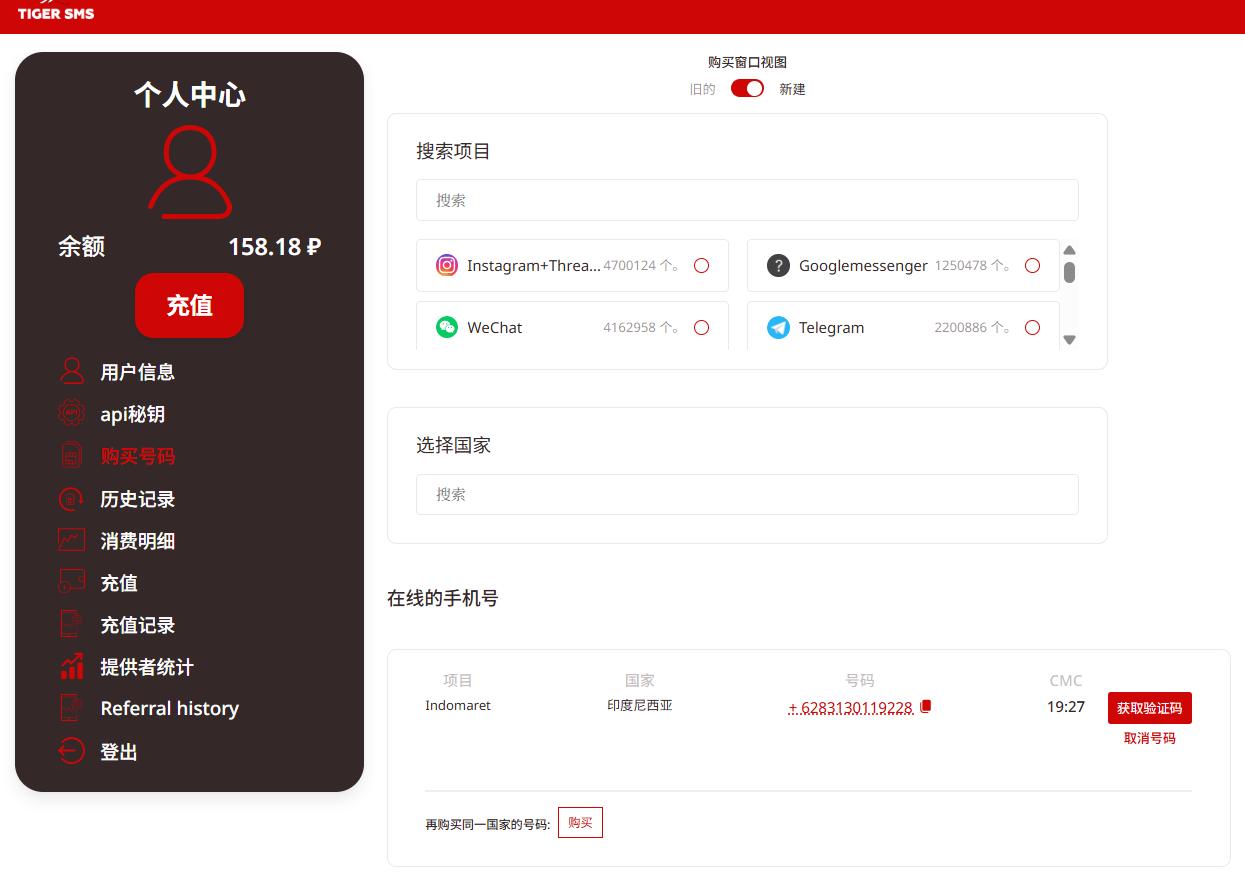Click the Indomaret project cell
Viewport: 1245px width, 877px height.
(458, 705)
